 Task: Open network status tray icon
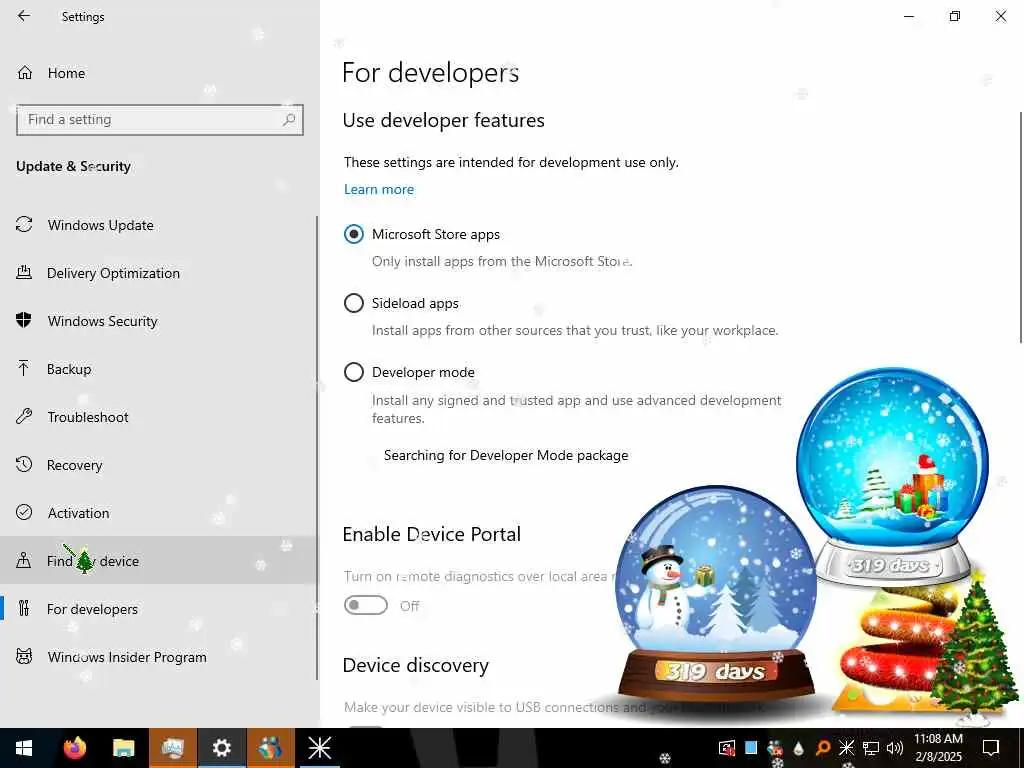[x=871, y=748]
